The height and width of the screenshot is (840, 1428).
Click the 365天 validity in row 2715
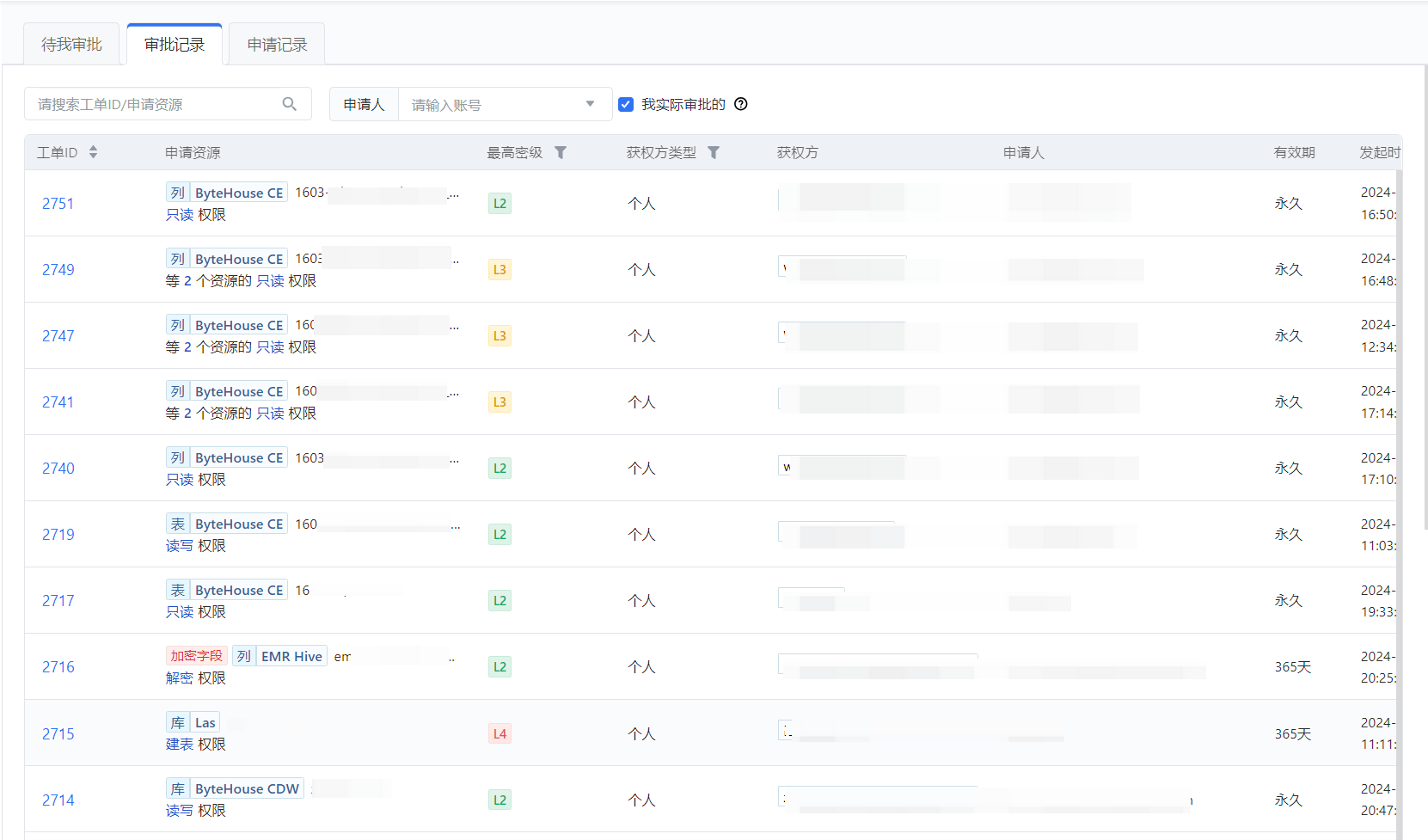[x=1293, y=734]
